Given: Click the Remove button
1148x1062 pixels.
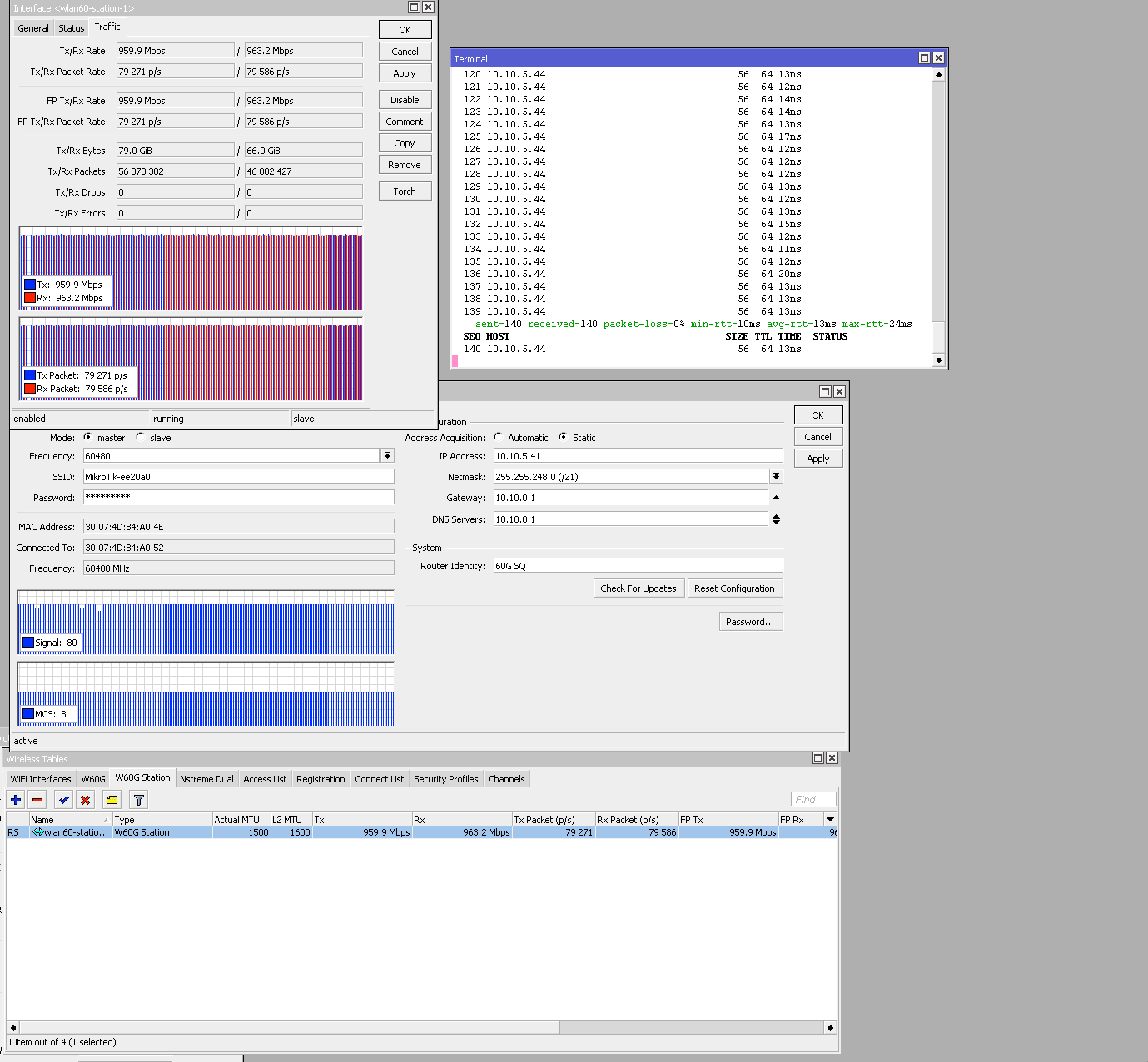Looking at the screenshot, I should pos(405,165).
